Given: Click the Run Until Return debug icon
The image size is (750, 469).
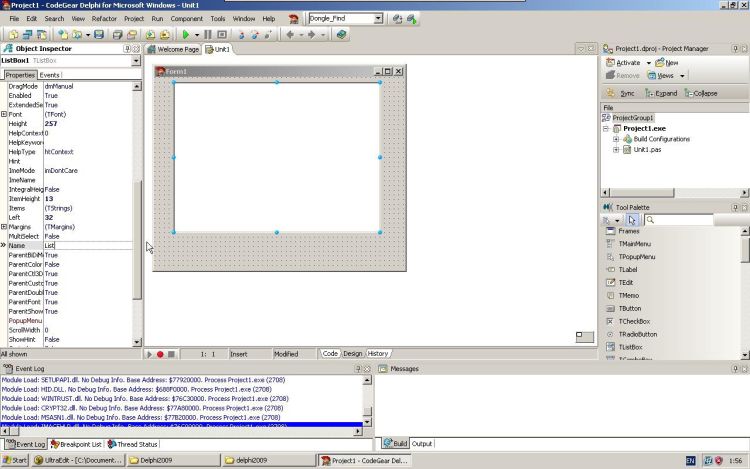Looking at the screenshot, I should pos(268,34).
